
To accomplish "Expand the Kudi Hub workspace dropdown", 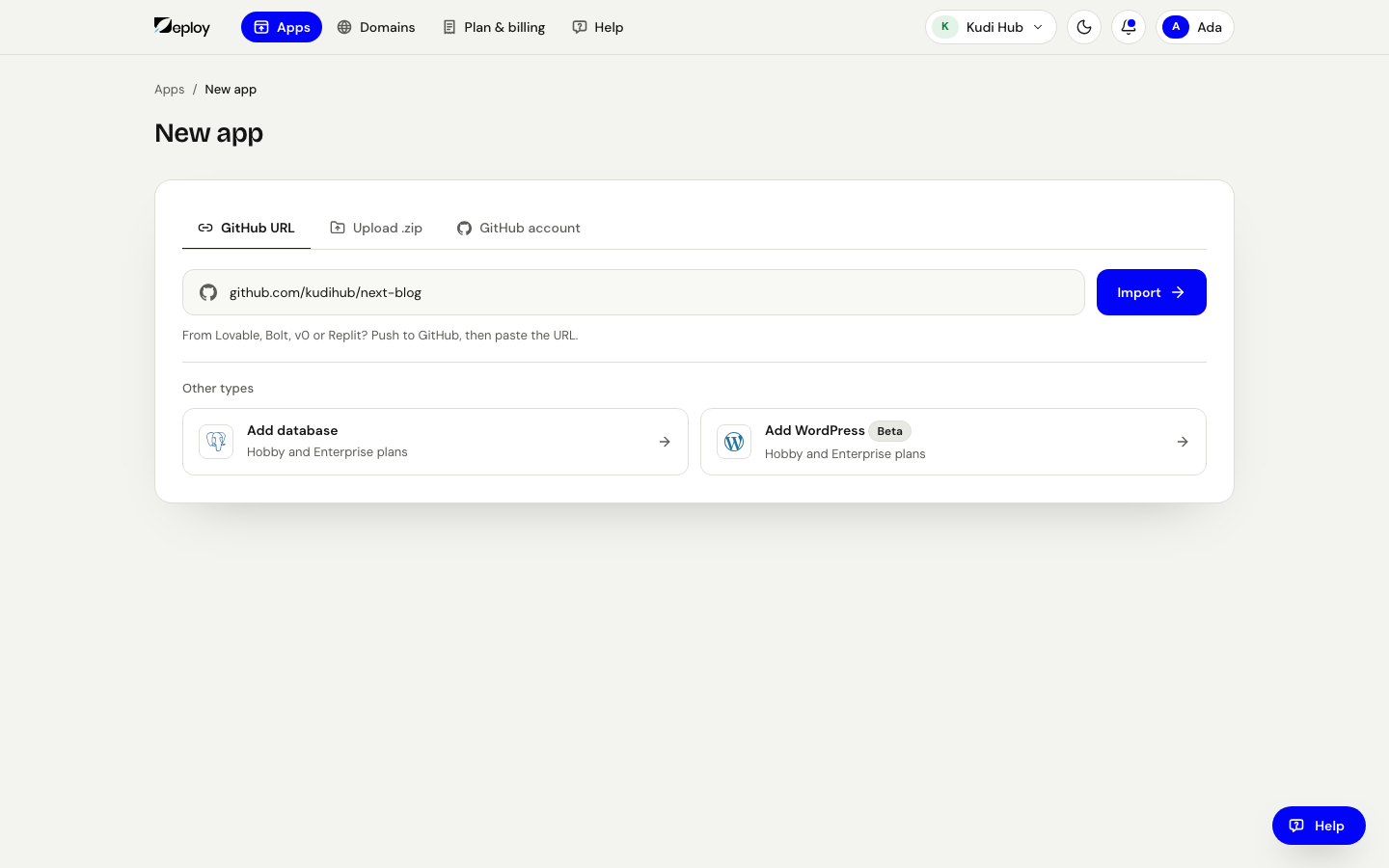I will (991, 27).
